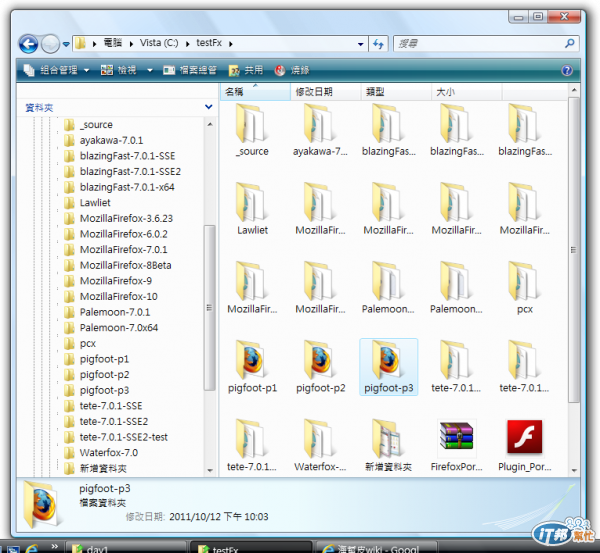
Task: Switch to the testFx taskbar button
Action: click(x=252, y=548)
